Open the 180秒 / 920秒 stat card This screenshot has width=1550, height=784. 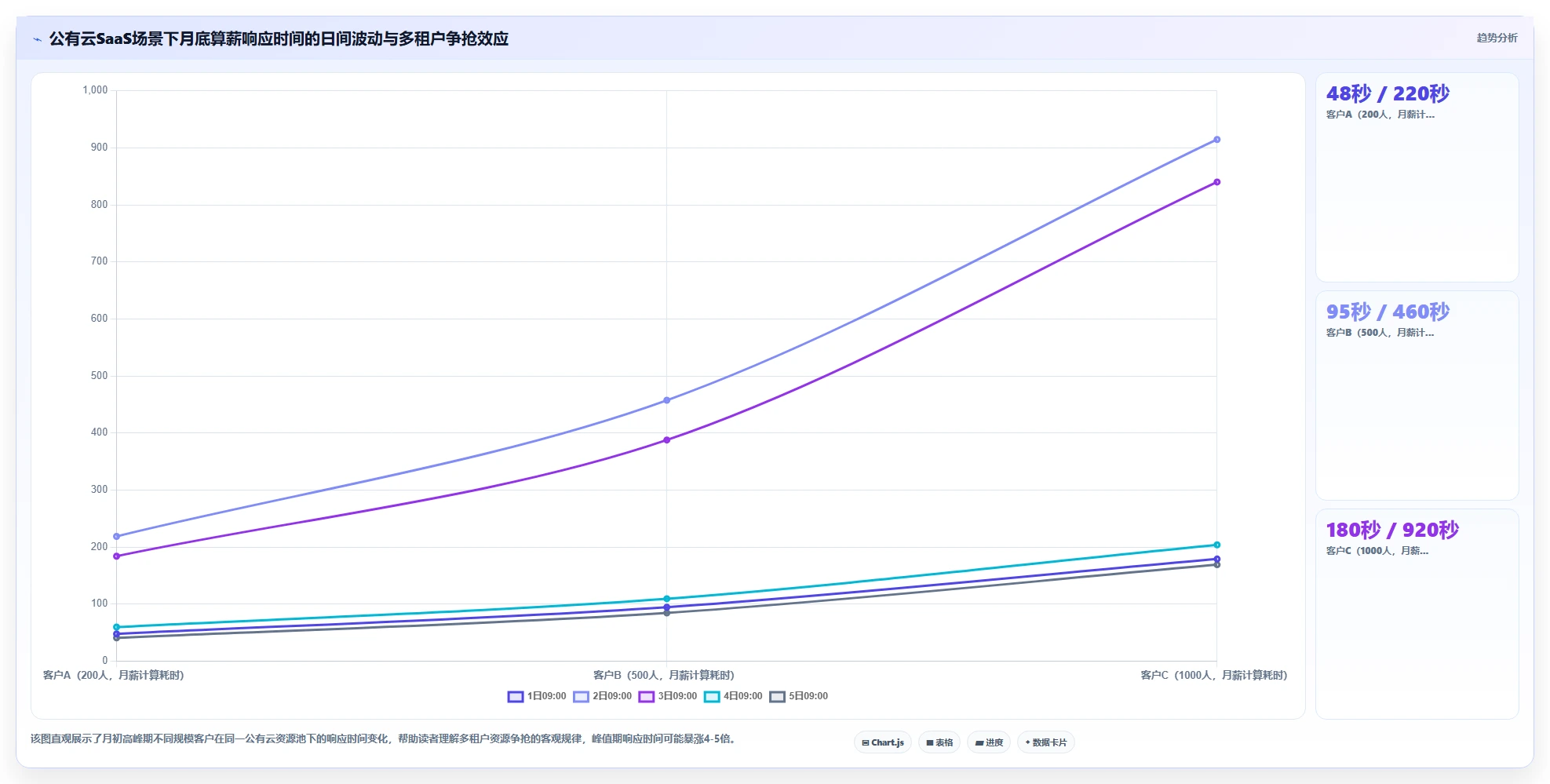tap(1417, 614)
